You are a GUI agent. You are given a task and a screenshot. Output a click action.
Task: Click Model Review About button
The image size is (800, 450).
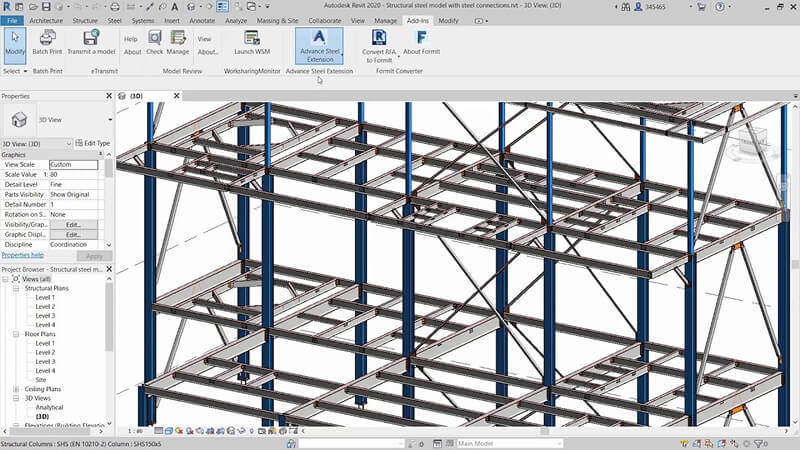(132, 52)
